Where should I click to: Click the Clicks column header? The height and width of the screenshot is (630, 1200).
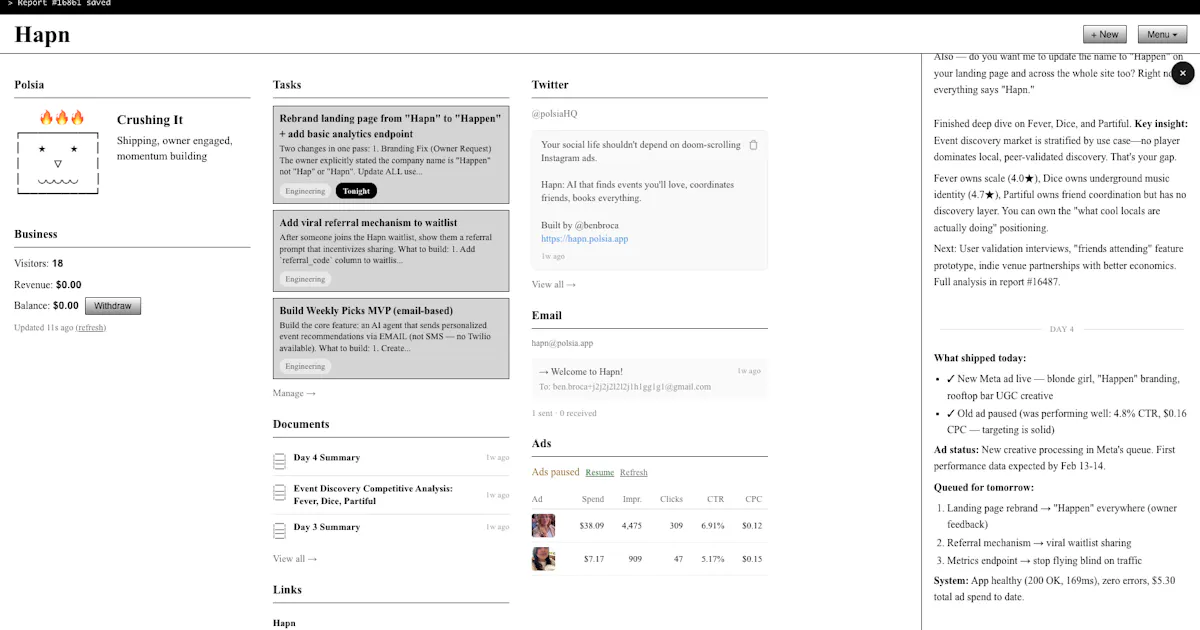671,499
